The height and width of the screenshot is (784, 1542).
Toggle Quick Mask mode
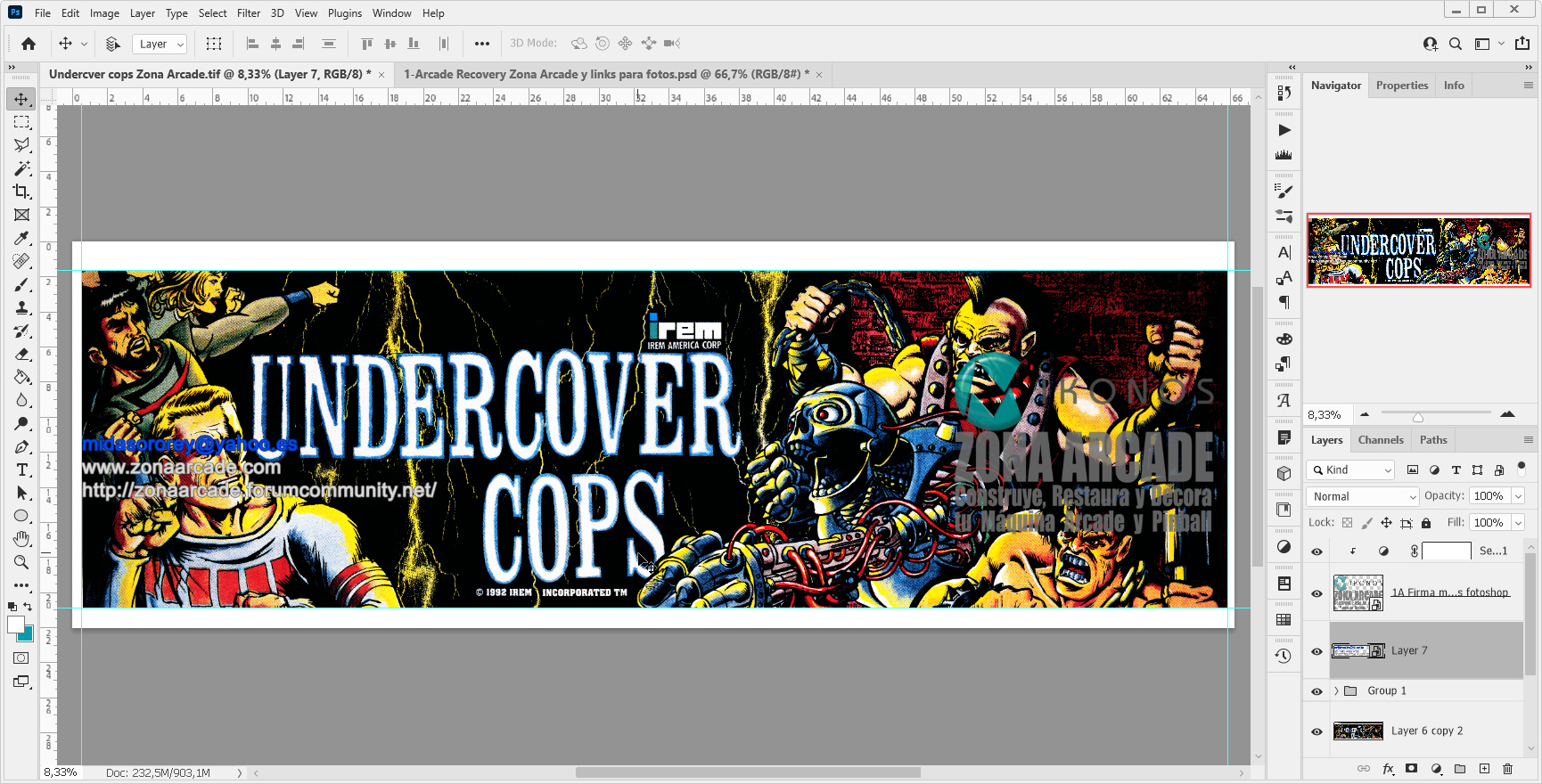[x=21, y=658]
